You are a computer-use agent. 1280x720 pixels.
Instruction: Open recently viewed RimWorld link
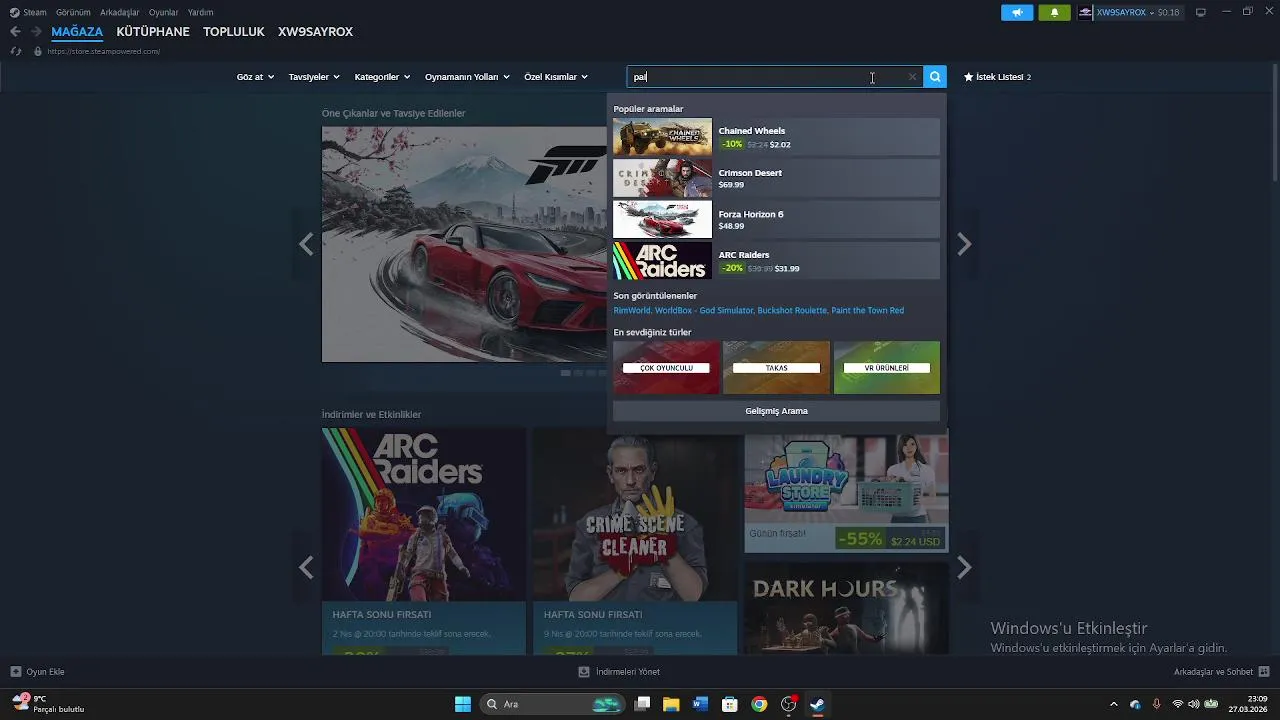click(x=632, y=311)
